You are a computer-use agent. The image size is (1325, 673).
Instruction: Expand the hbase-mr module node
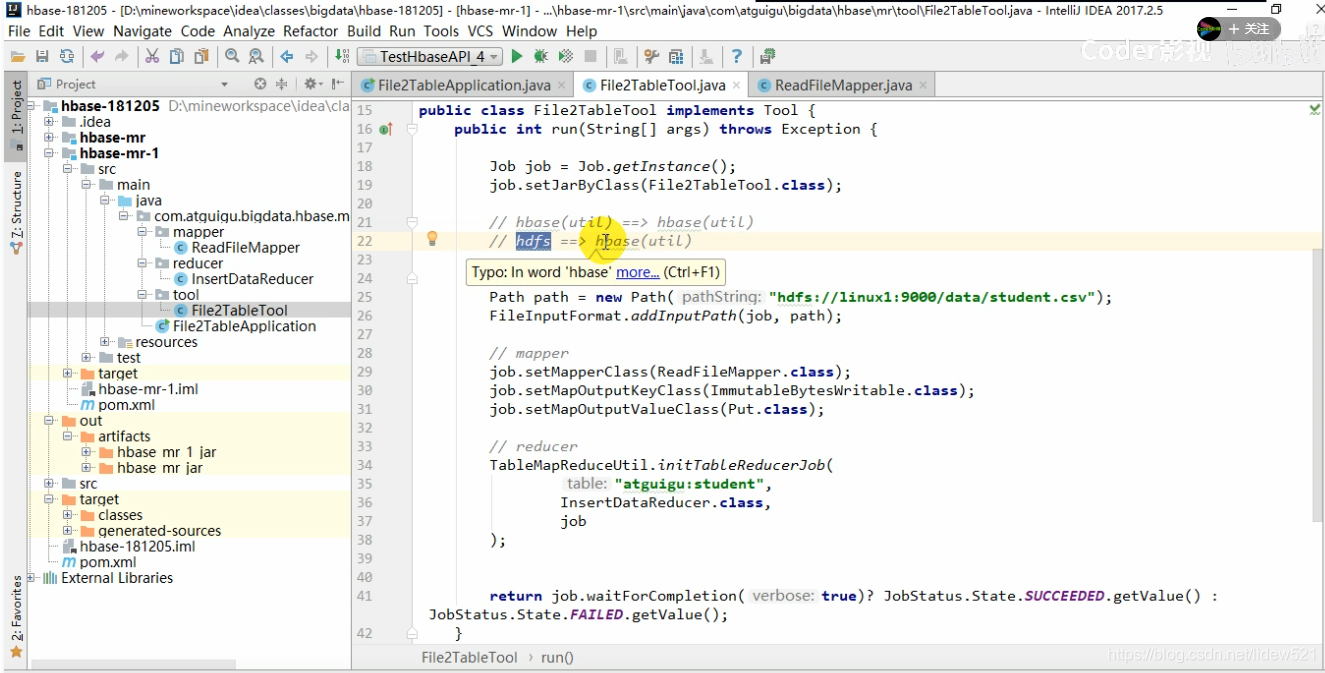[x=49, y=138]
